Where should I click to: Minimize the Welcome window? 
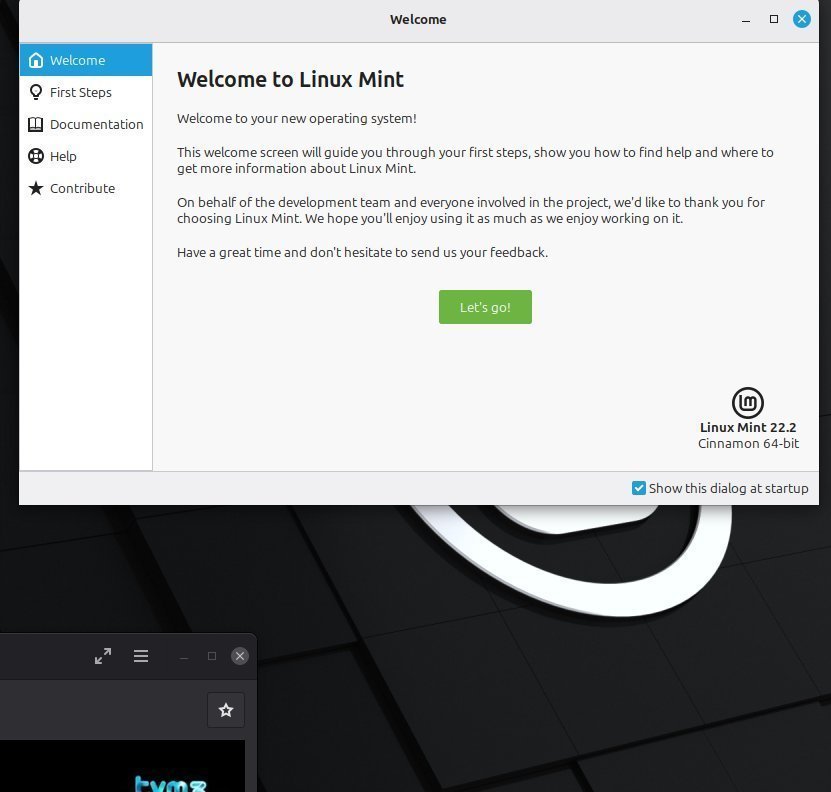click(746, 19)
